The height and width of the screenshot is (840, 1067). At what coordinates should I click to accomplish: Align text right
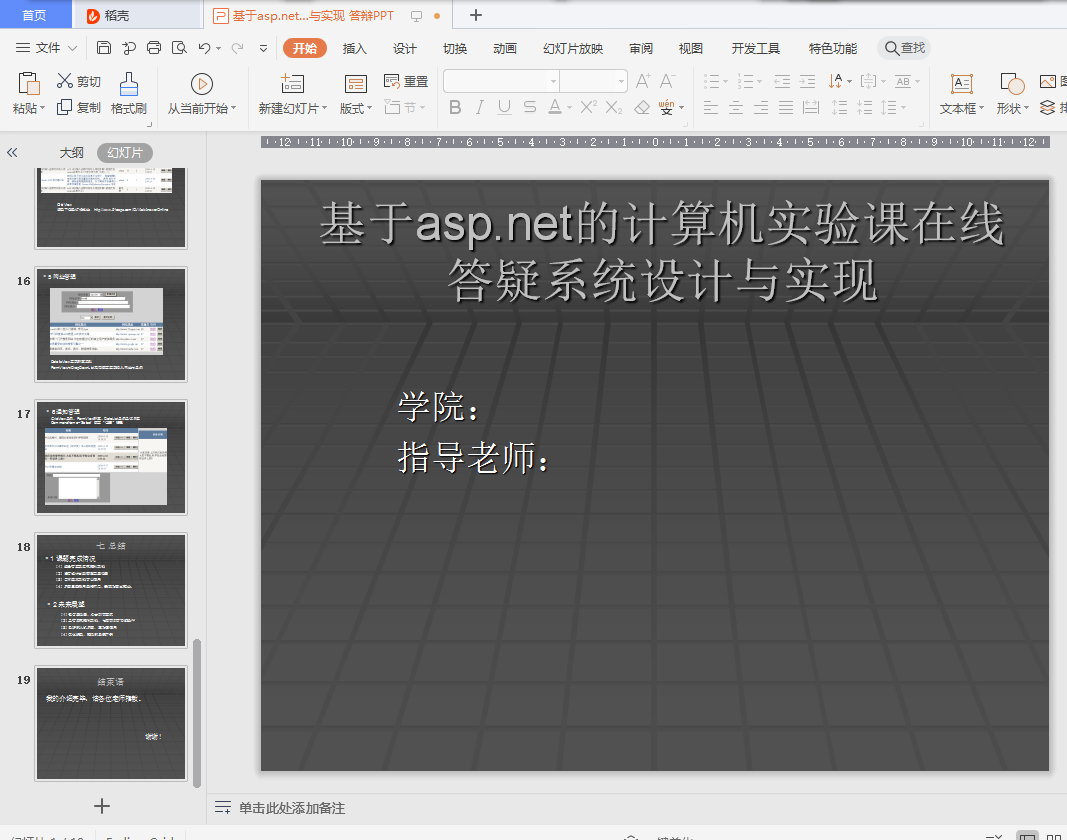pyautogui.click(x=761, y=108)
